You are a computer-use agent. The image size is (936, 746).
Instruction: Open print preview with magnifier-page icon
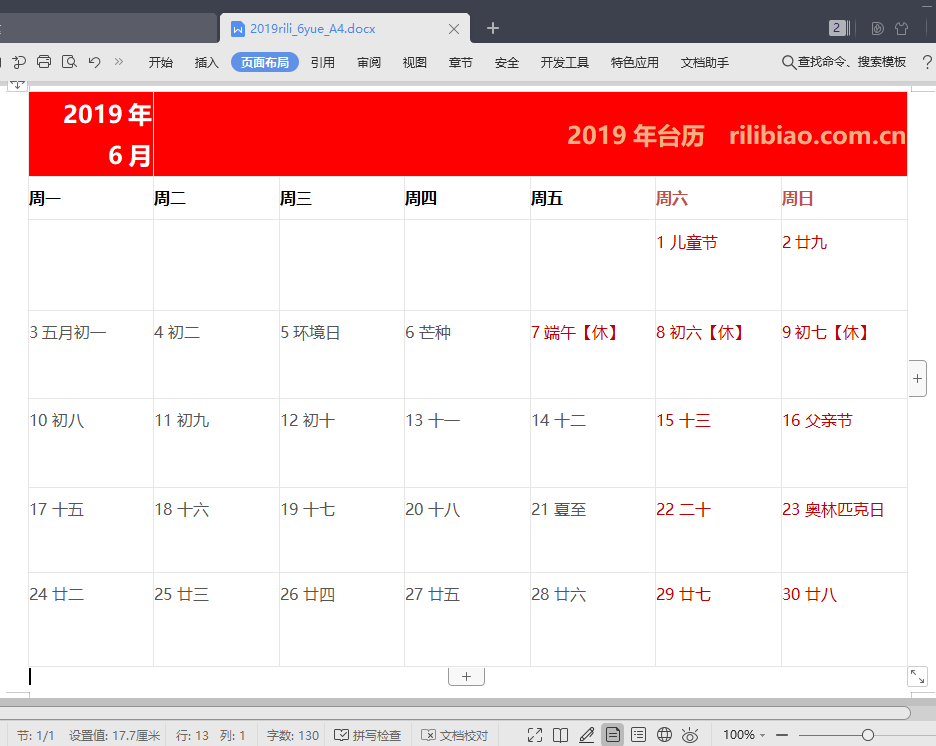coord(69,61)
